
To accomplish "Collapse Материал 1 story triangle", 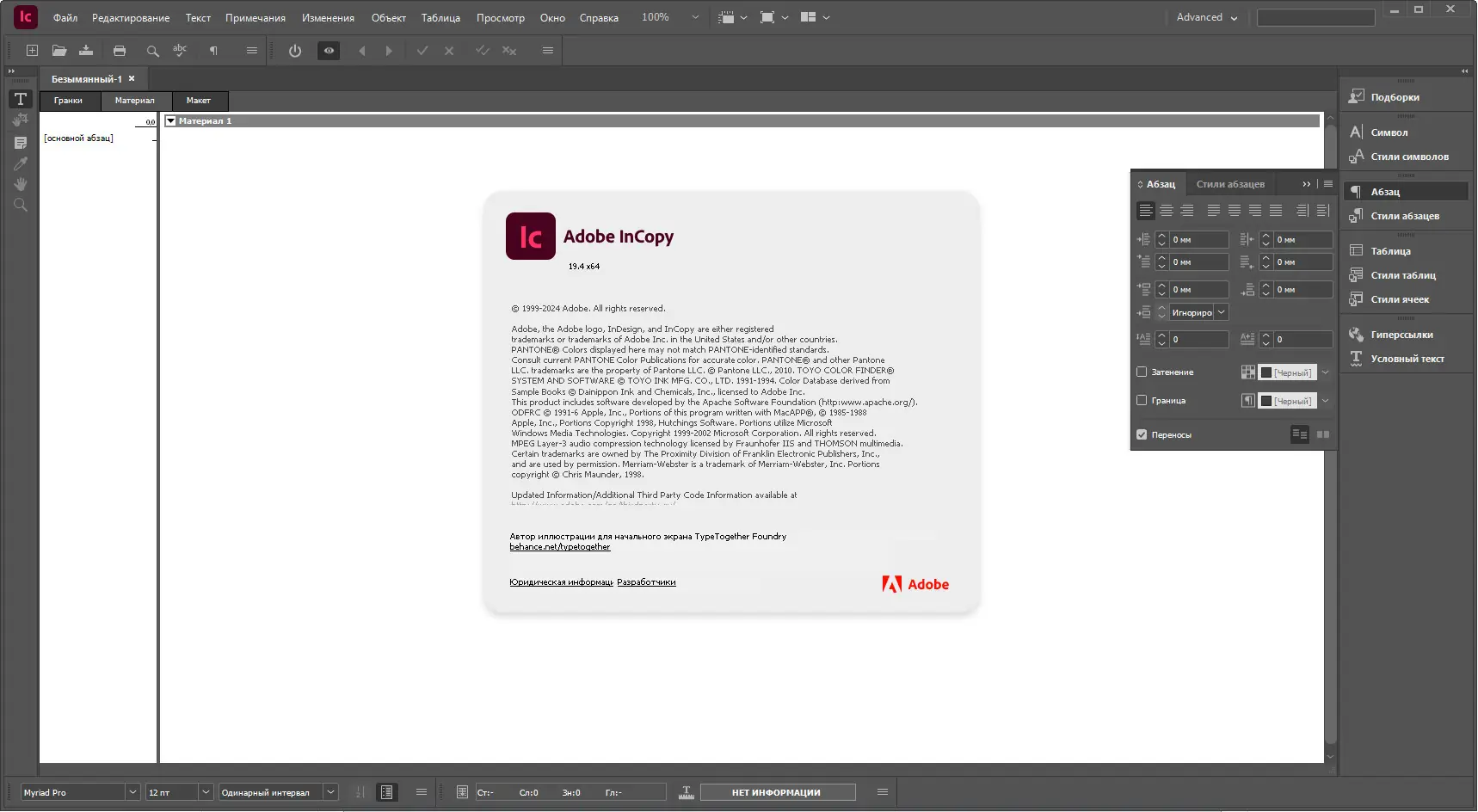I will (170, 121).
